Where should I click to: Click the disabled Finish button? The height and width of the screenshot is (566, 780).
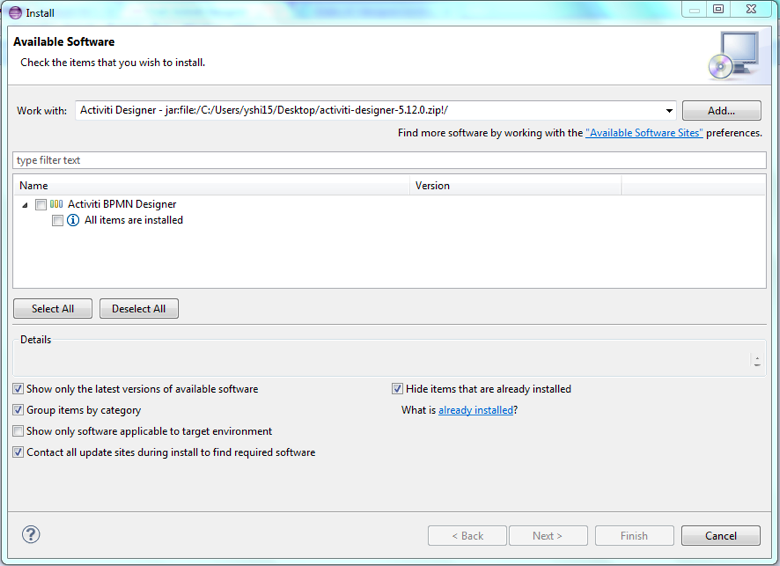[x=634, y=536]
